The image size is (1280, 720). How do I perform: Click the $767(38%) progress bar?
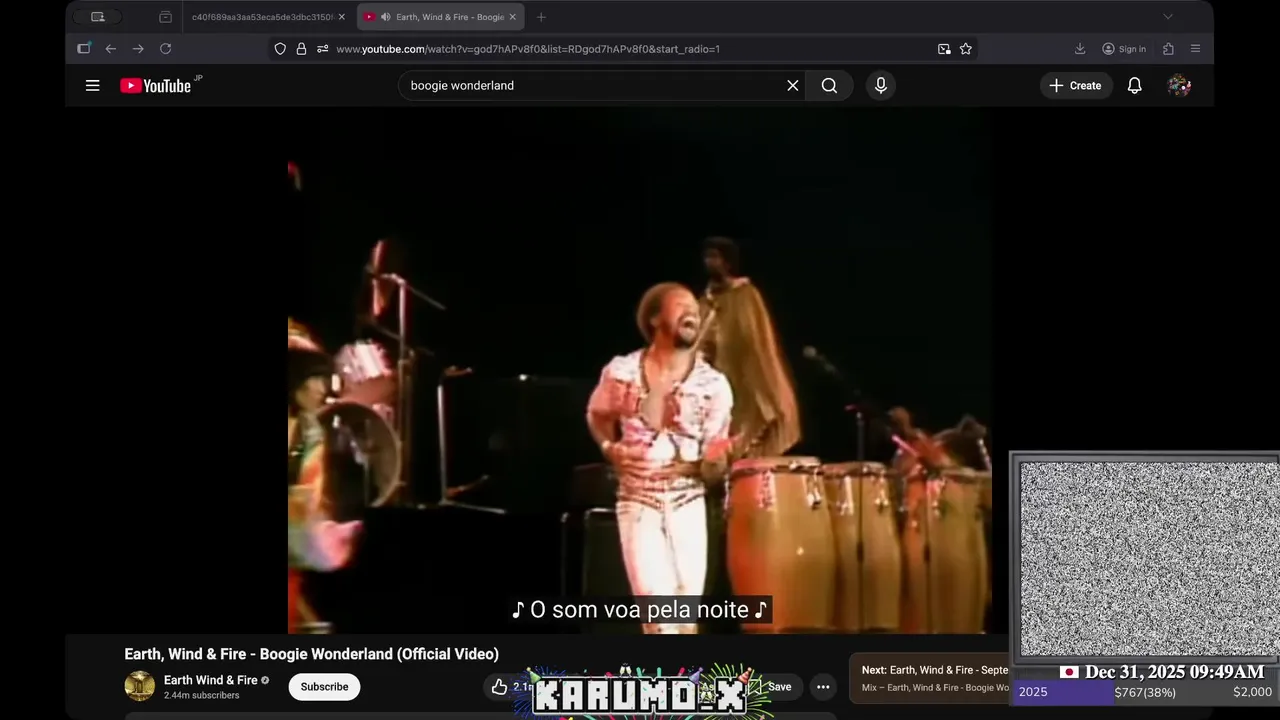pos(1145,692)
